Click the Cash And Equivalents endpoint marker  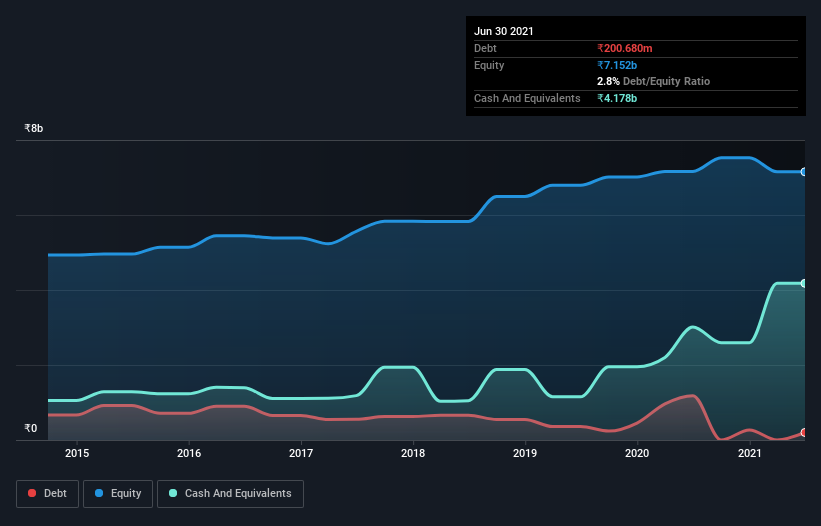click(804, 283)
